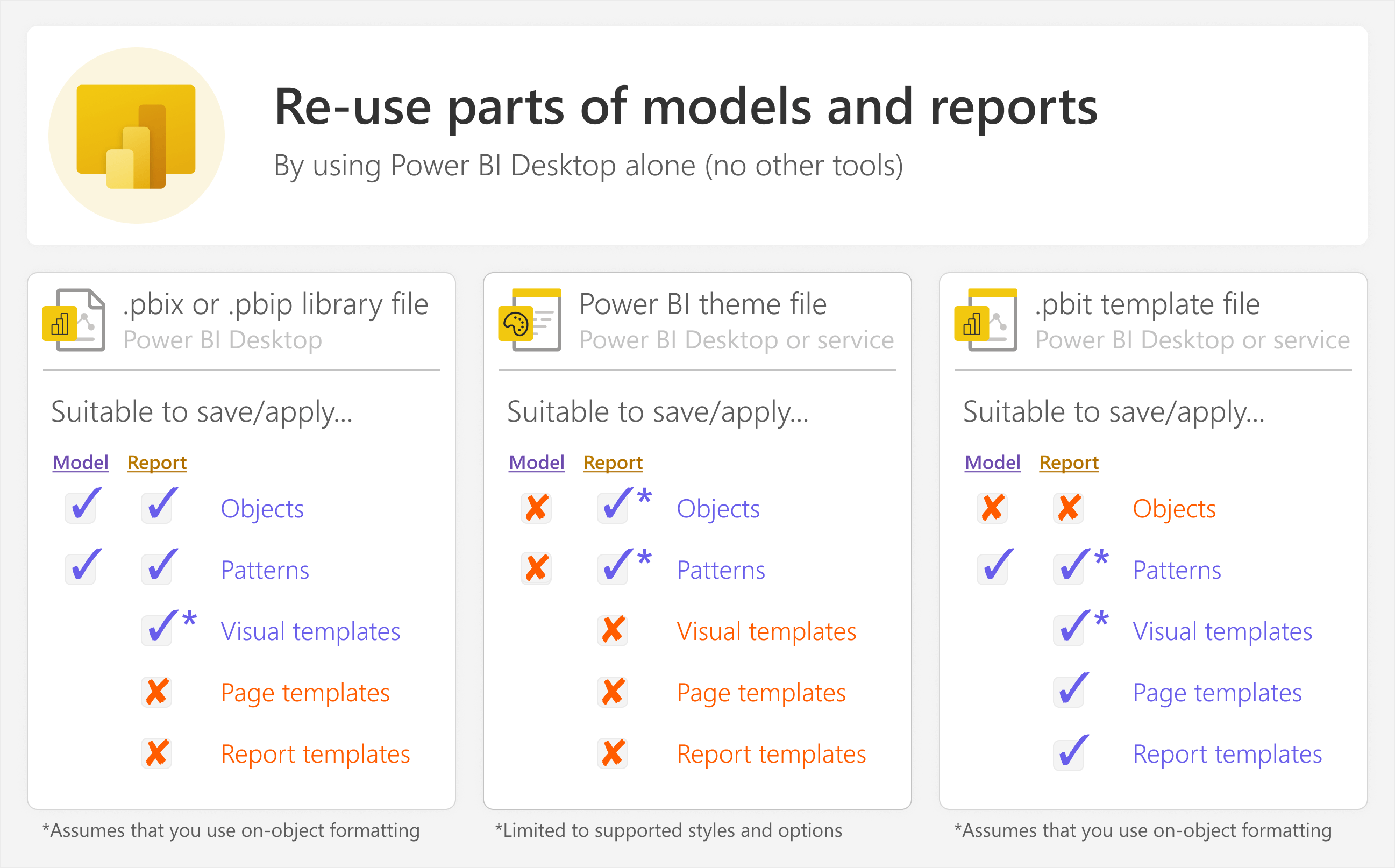
Task: Open Report link in pbit template card
Action: coord(1069,462)
